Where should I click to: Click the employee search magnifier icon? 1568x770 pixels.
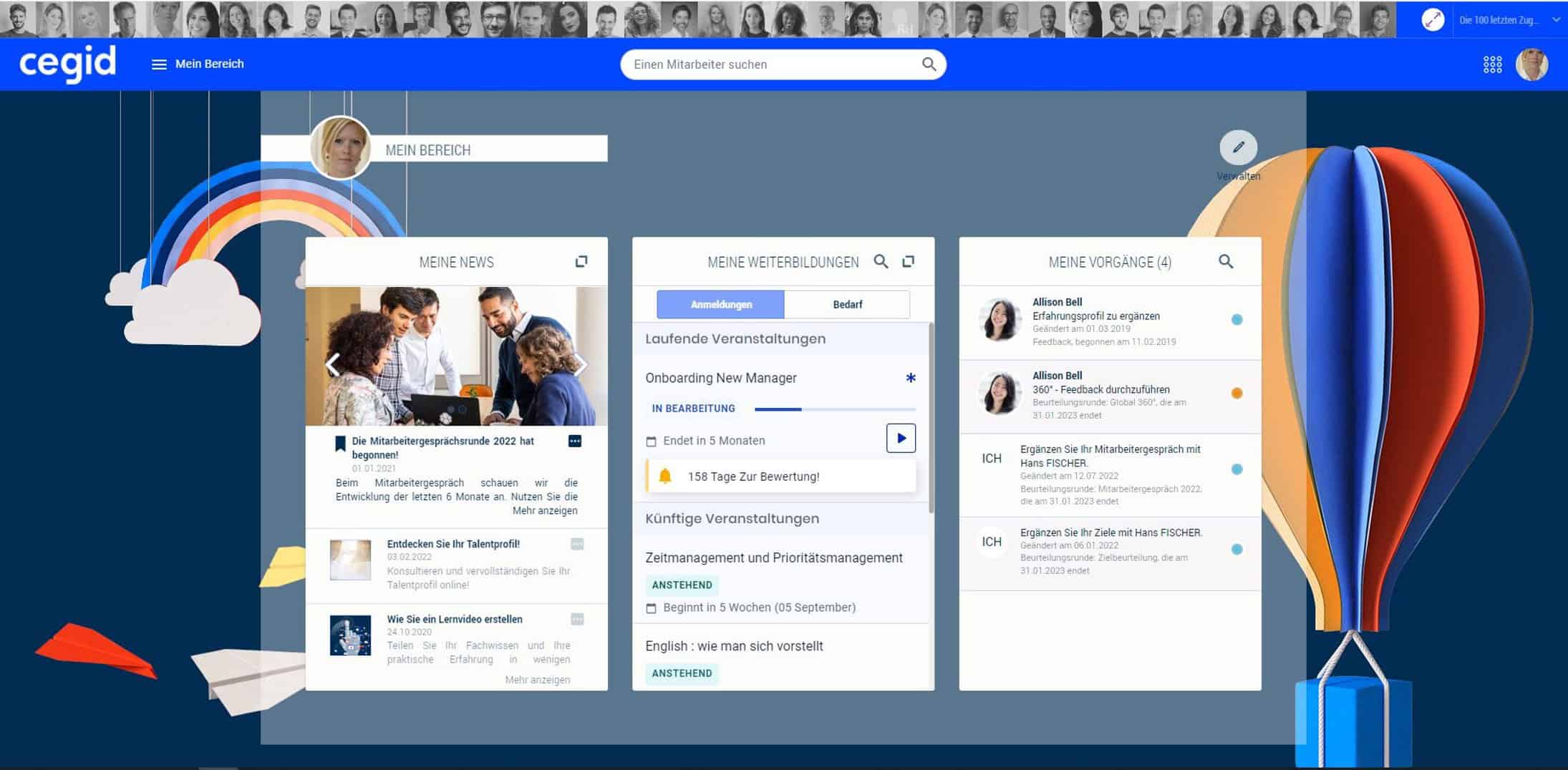[929, 64]
